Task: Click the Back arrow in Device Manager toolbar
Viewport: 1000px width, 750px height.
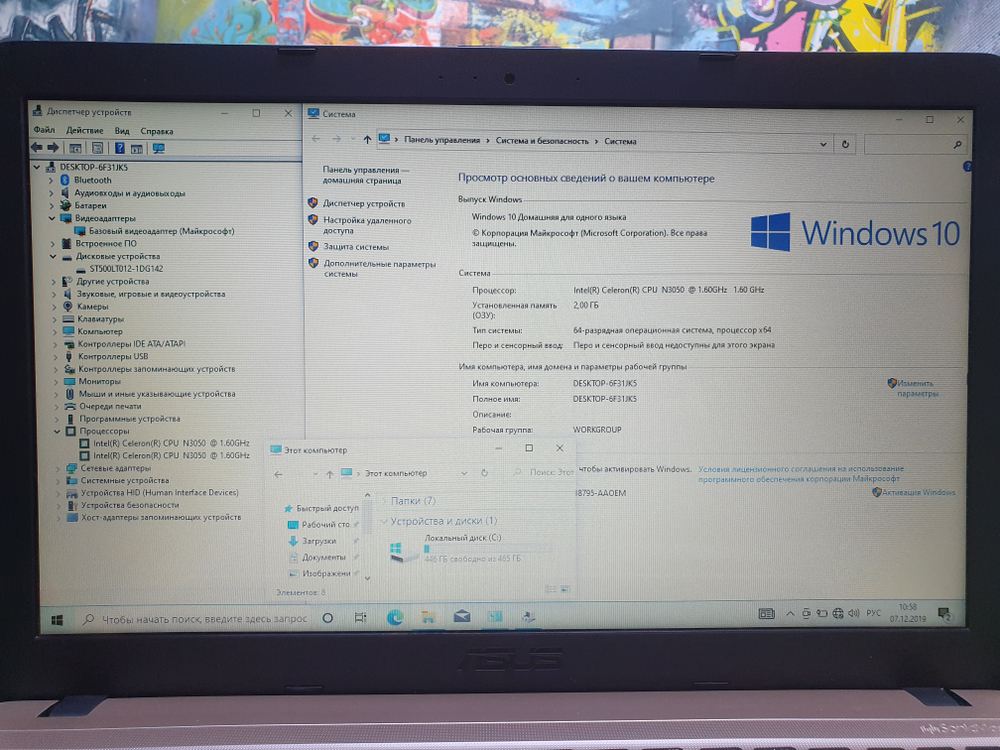Action: [x=37, y=147]
